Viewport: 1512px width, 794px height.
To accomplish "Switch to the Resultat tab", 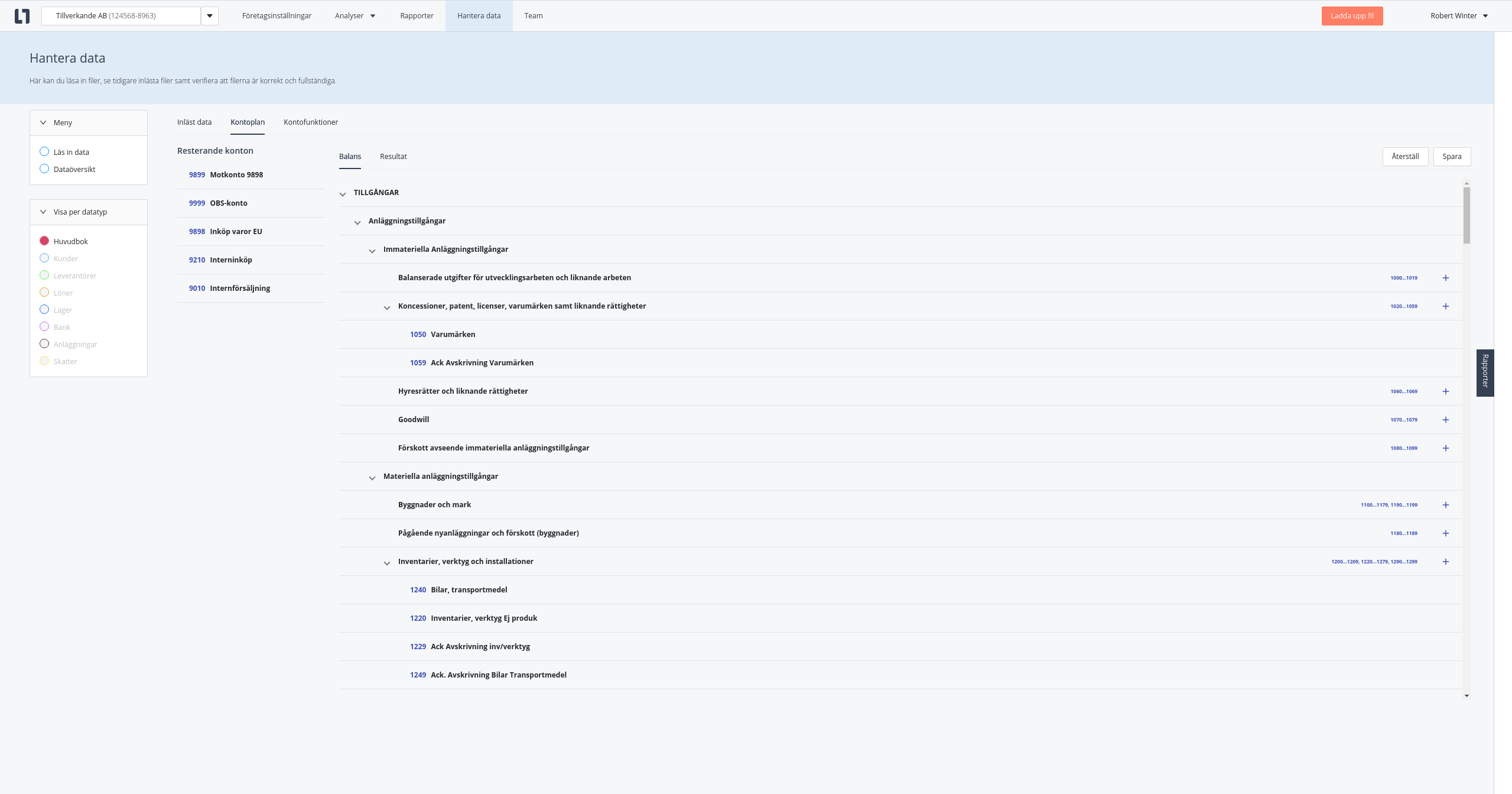I will [393, 157].
